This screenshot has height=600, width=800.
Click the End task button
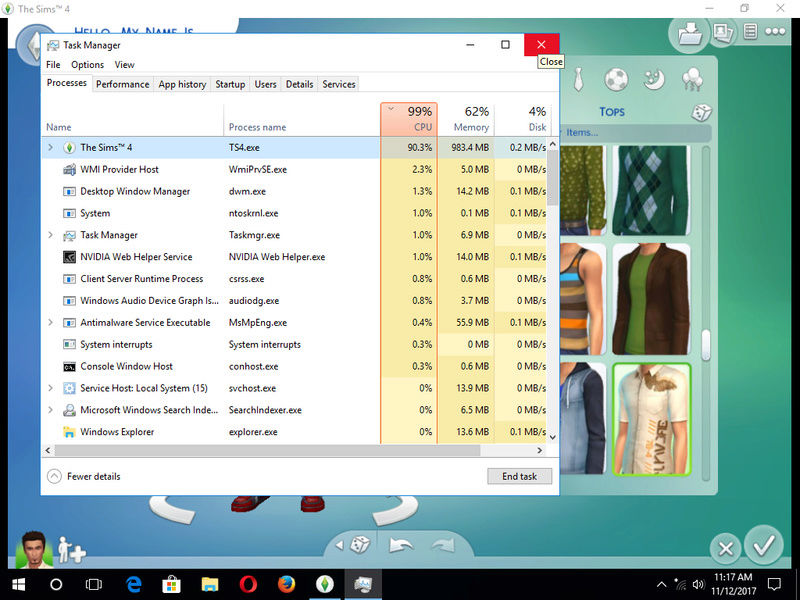point(519,476)
